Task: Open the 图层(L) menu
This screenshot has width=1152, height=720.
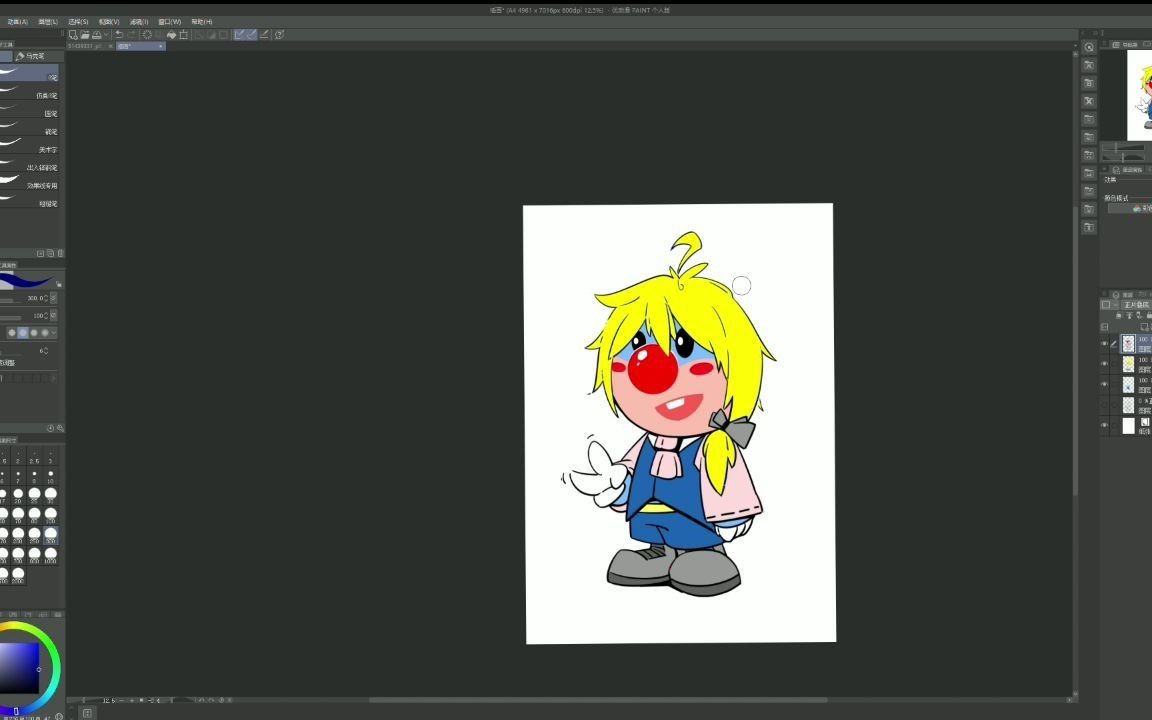Action: (x=48, y=22)
